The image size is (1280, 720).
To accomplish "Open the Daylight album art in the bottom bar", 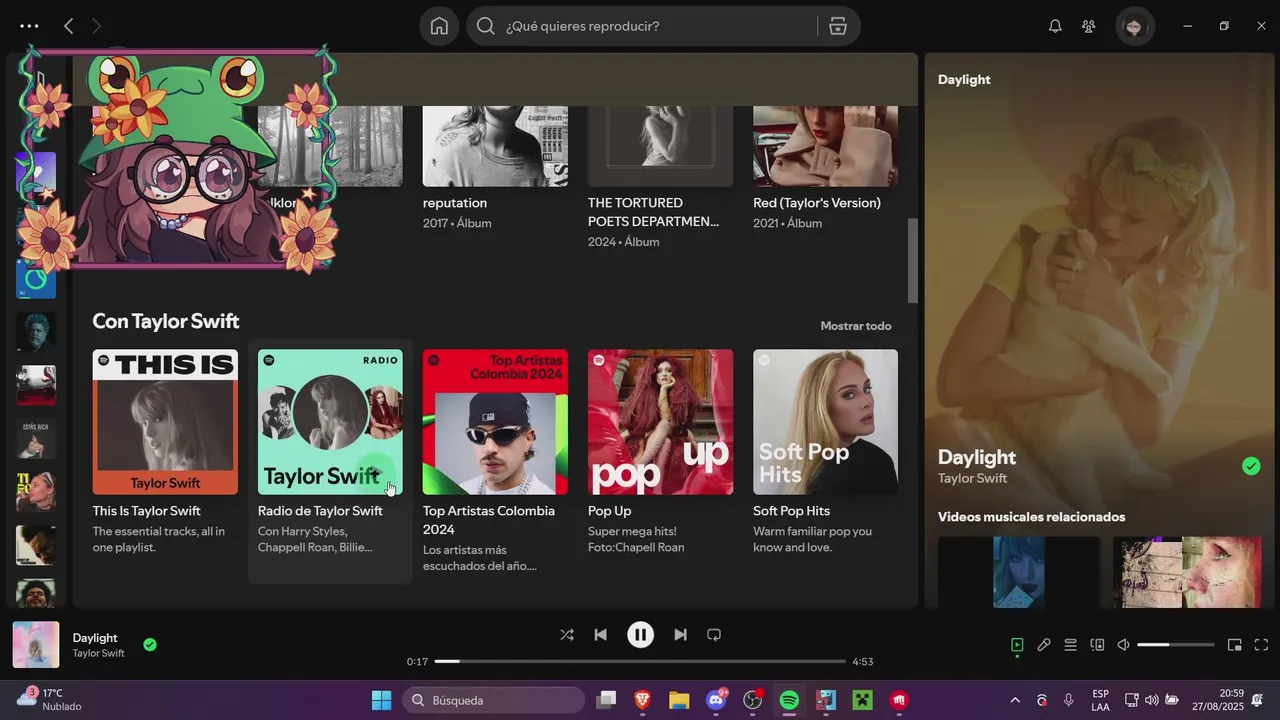I will click(x=35, y=645).
